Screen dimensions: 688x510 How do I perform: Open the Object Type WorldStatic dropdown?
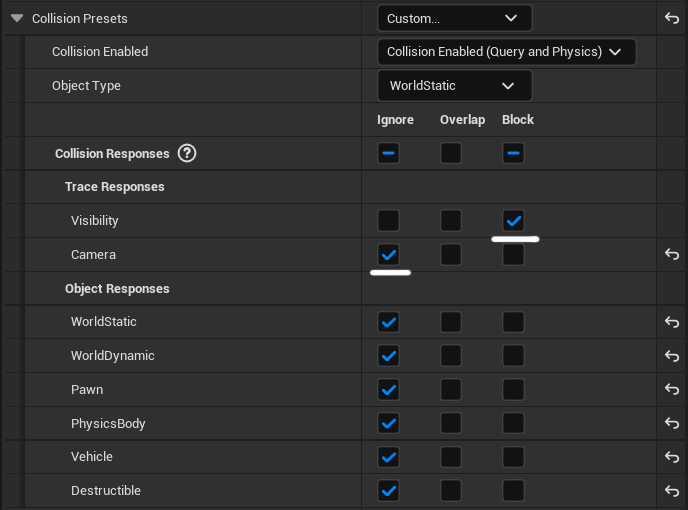coord(453,86)
